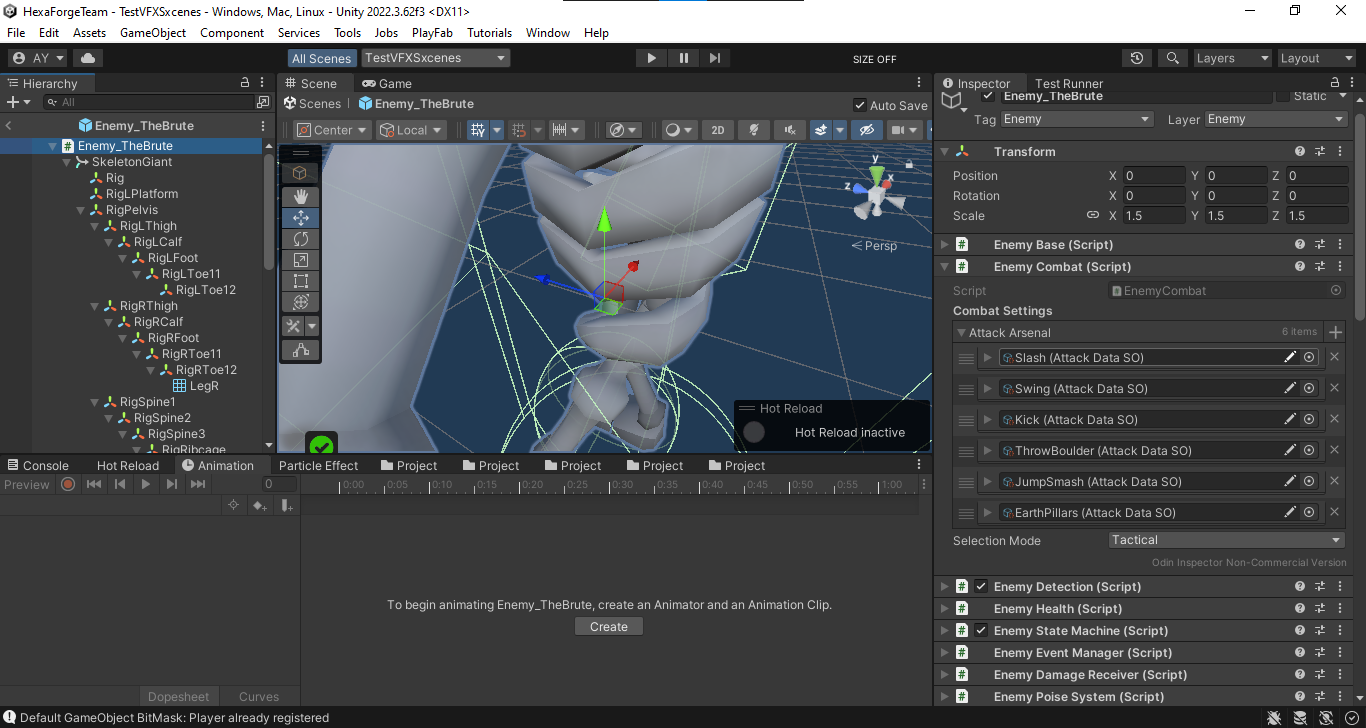Select the Rect tool in scene toolbar
1366x728 pixels.
(x=300, y=281)
